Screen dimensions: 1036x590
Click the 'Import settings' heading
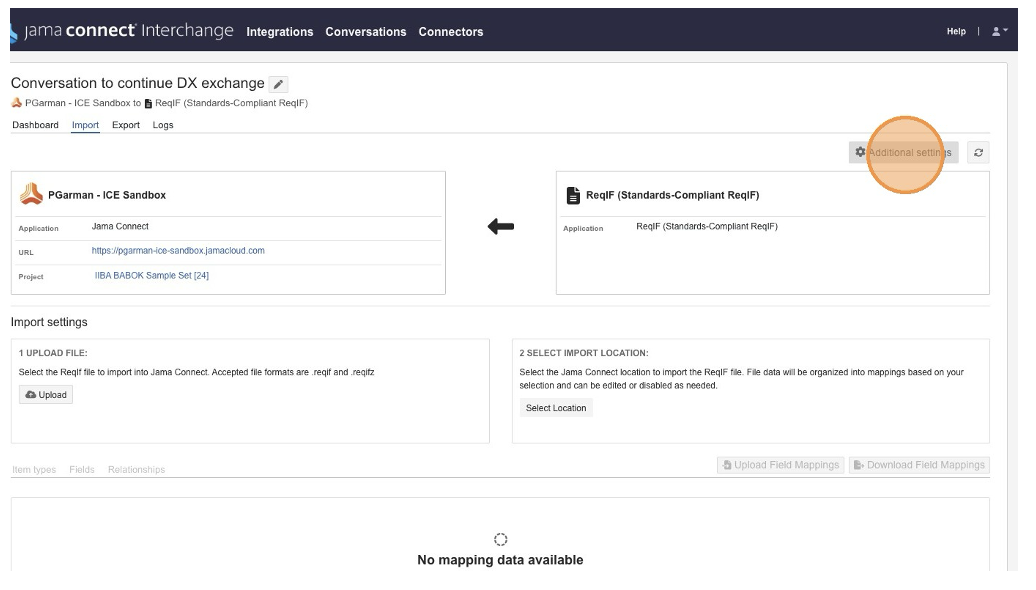(x=49, y=322)
